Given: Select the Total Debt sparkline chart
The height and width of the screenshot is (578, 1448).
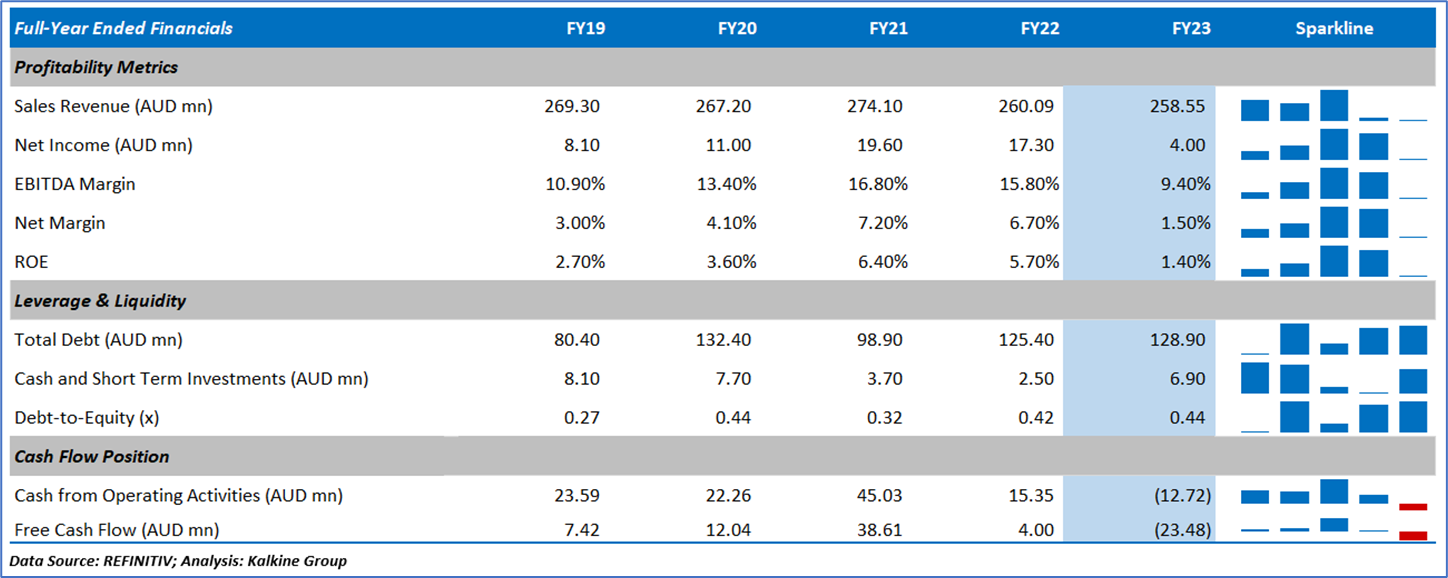Looking at the screenshot, I should 1333,340.
